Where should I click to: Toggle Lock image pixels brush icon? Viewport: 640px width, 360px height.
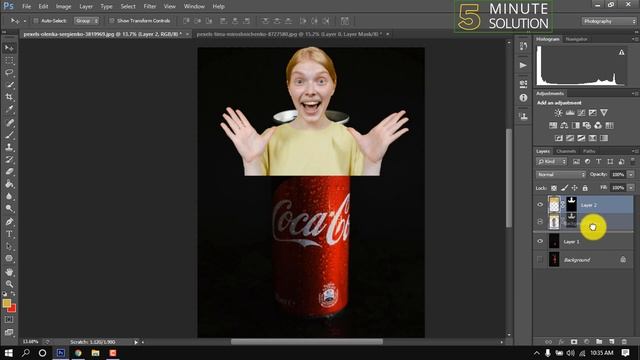(x=564, y=188)
